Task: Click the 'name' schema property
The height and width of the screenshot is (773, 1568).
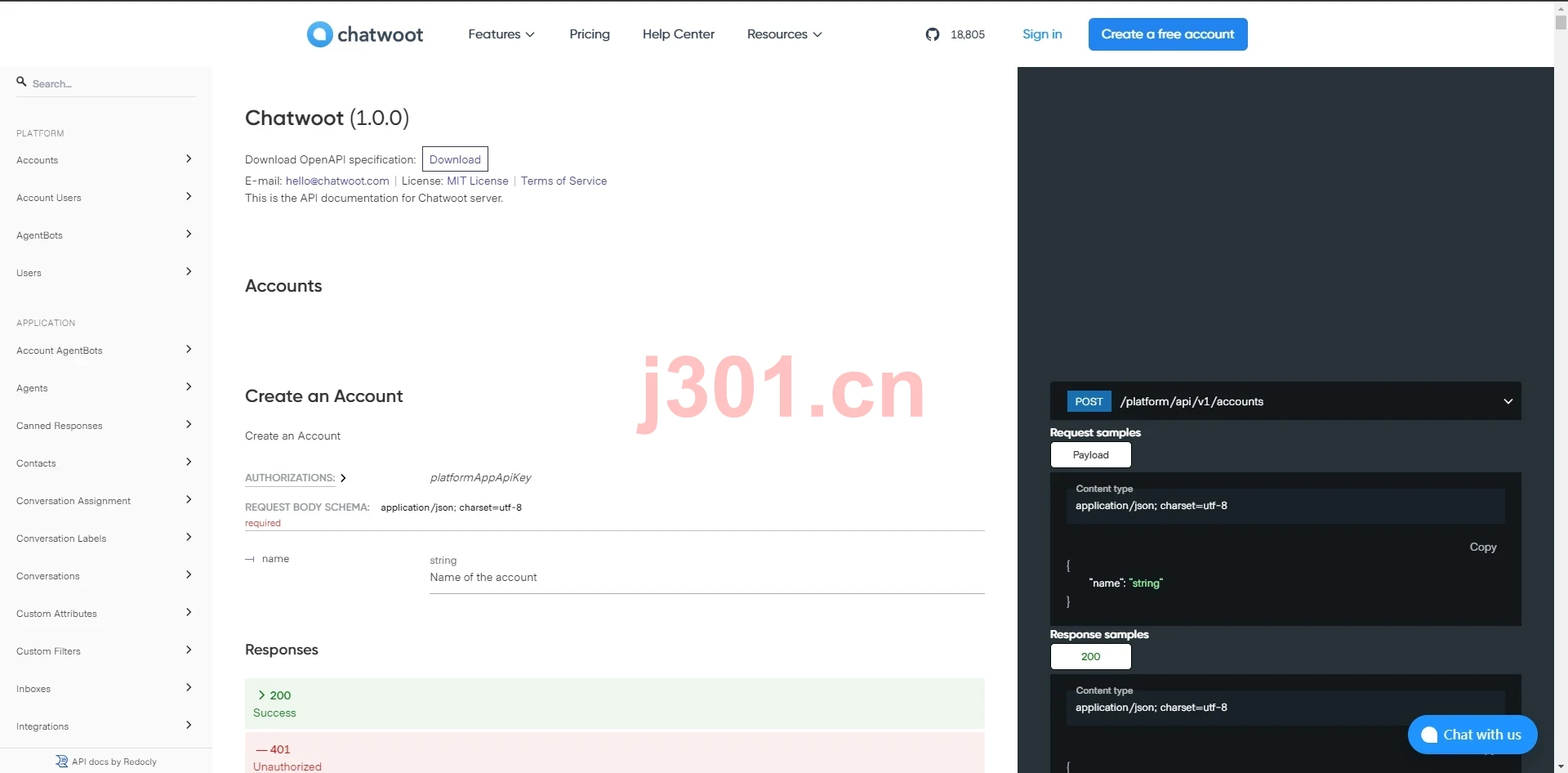Action: (x=275, y=559)
